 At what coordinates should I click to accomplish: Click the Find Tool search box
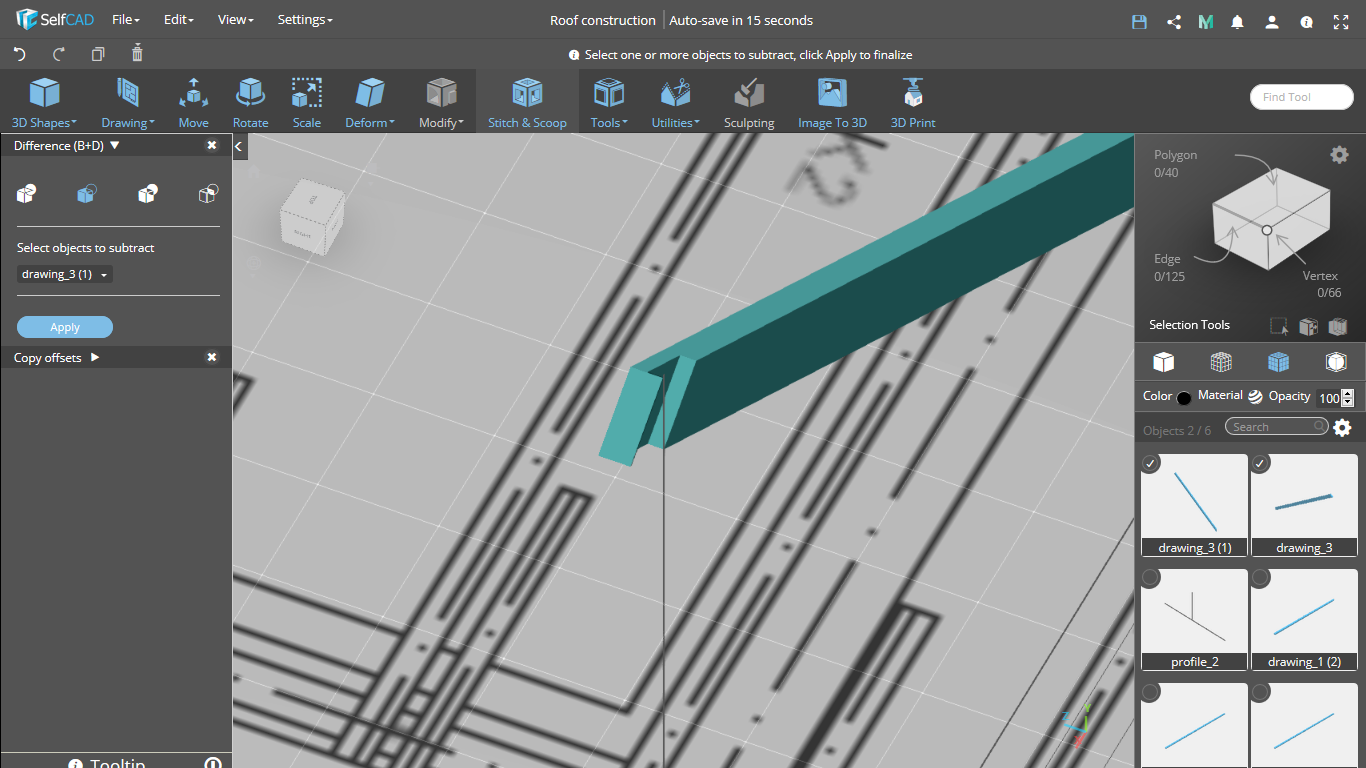pyautogui.click(x=1301, y=97)
